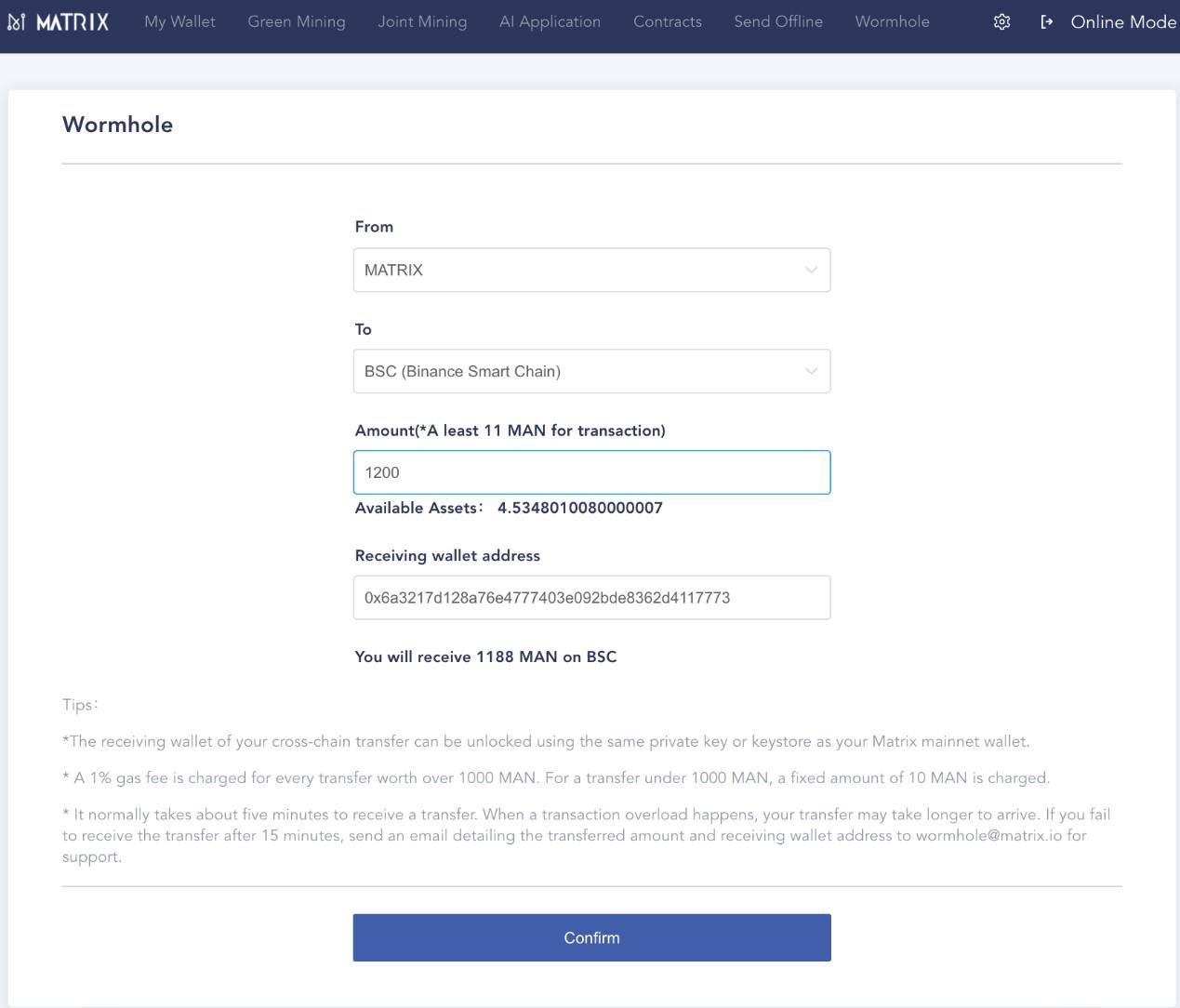Select Send Offline menu item
Viewport: 1180px width, 1008px height.
778,21
